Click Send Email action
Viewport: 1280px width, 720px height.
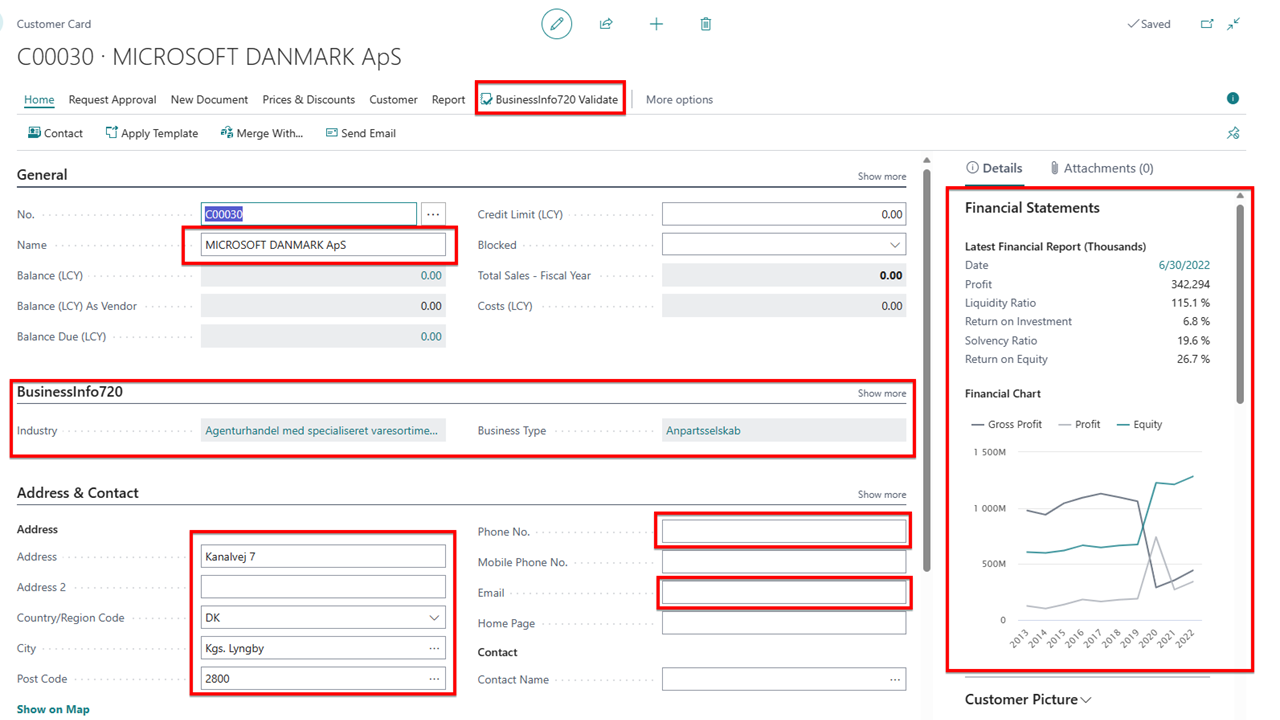point(361,133)
